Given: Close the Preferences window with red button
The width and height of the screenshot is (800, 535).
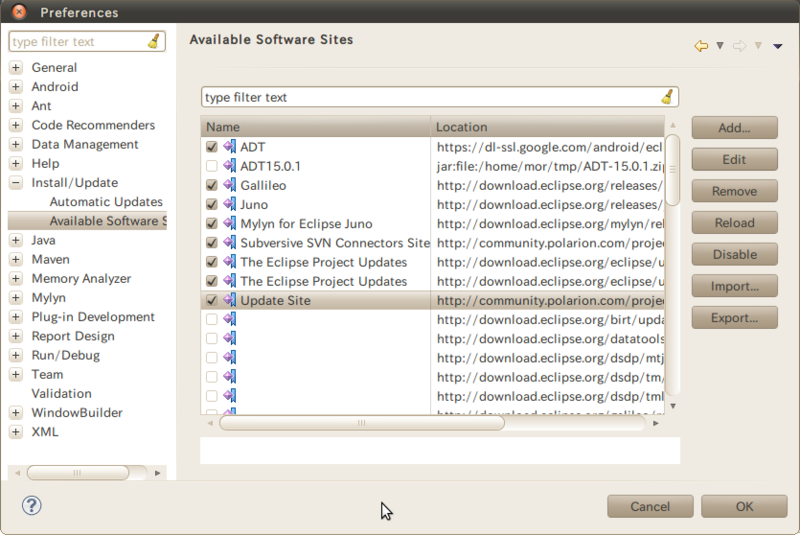Looking at the screenshot, I should coord(19,11).
